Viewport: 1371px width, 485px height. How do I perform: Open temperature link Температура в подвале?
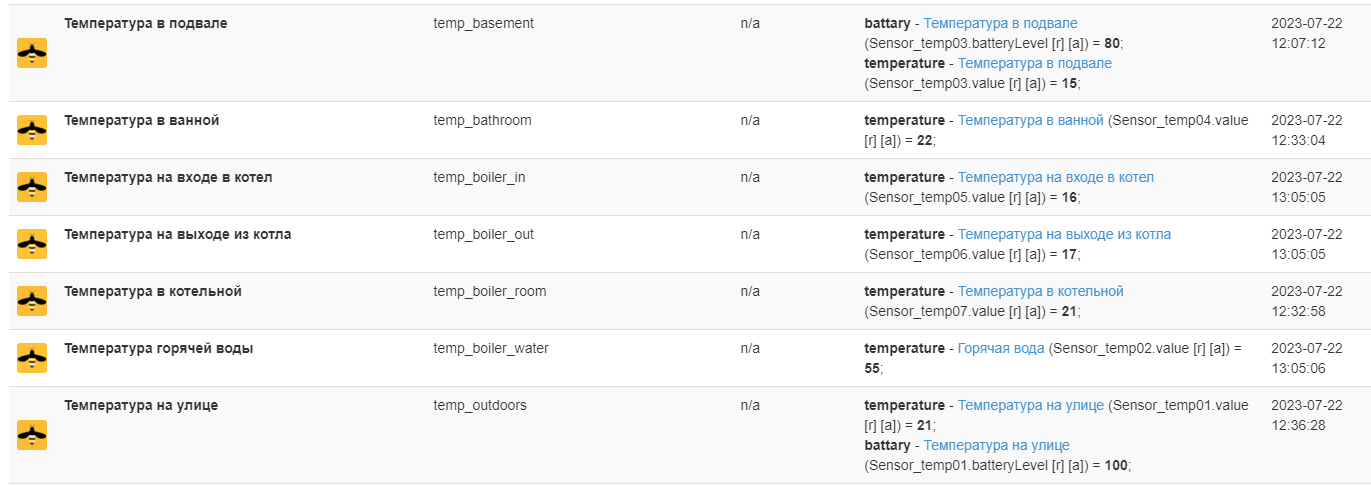pos(1034,63)
